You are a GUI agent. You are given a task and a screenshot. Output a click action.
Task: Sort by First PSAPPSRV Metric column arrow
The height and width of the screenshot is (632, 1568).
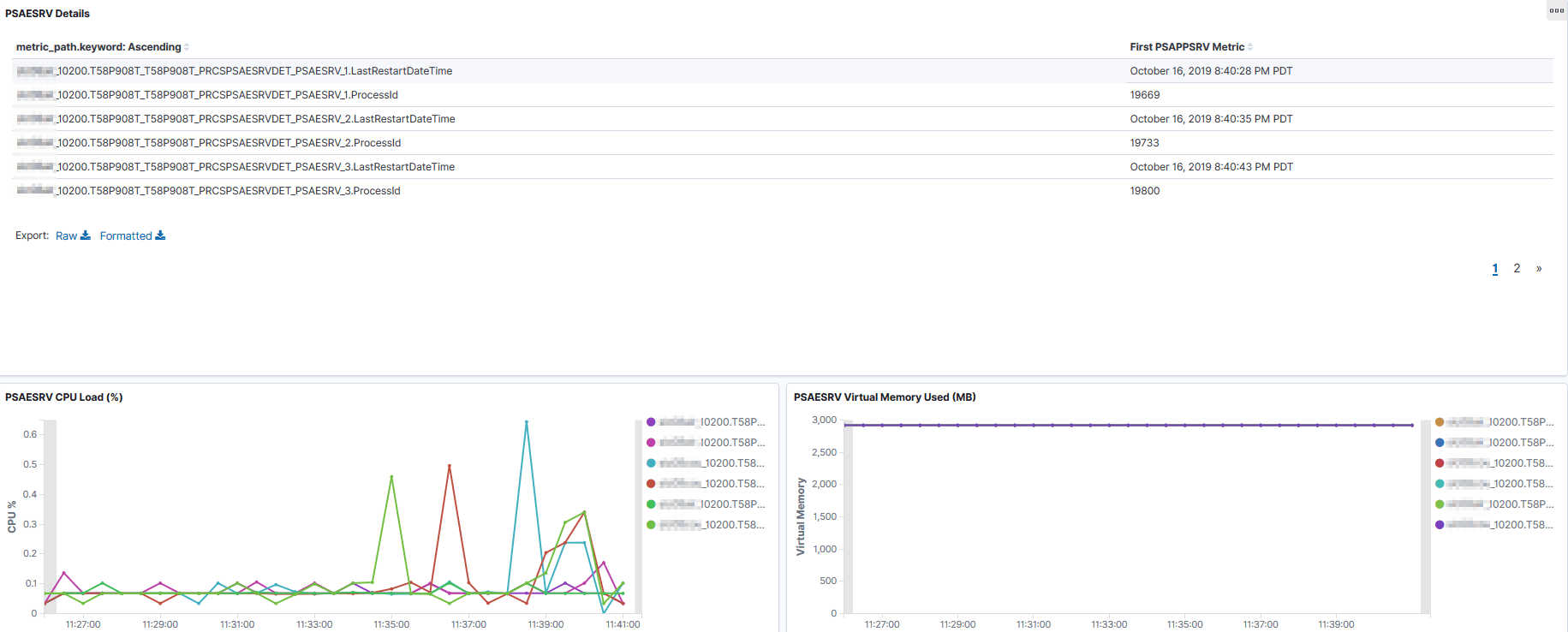pyautogui.click(x=1250, y=47)
